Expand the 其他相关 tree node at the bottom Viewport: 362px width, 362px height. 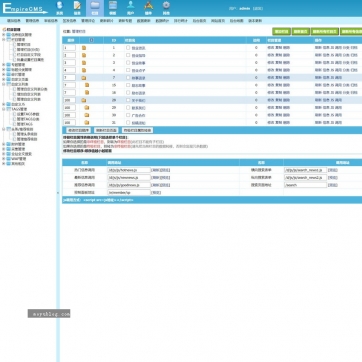coord(4,164)
